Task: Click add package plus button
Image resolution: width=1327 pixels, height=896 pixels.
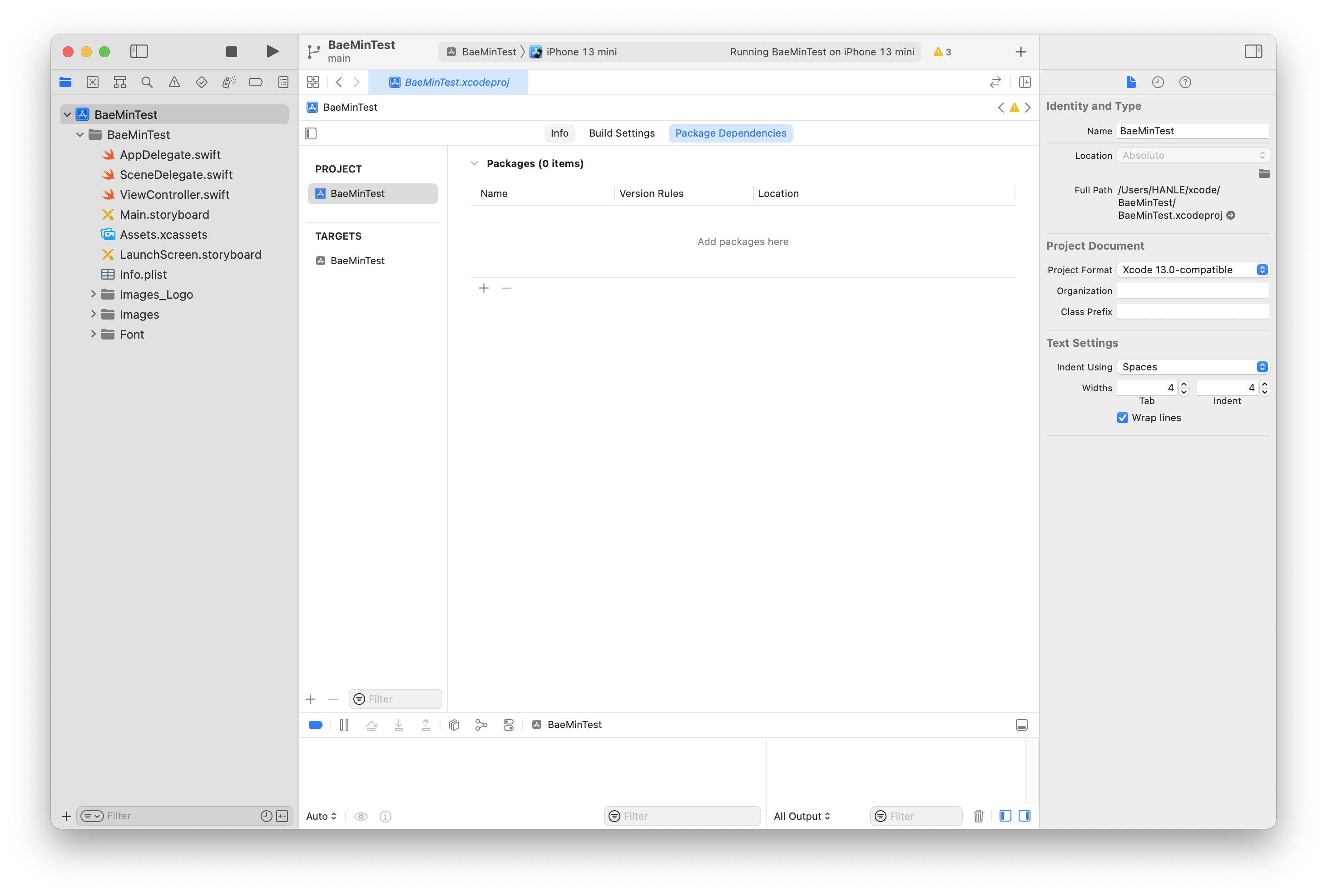Action: coord(484,288)
